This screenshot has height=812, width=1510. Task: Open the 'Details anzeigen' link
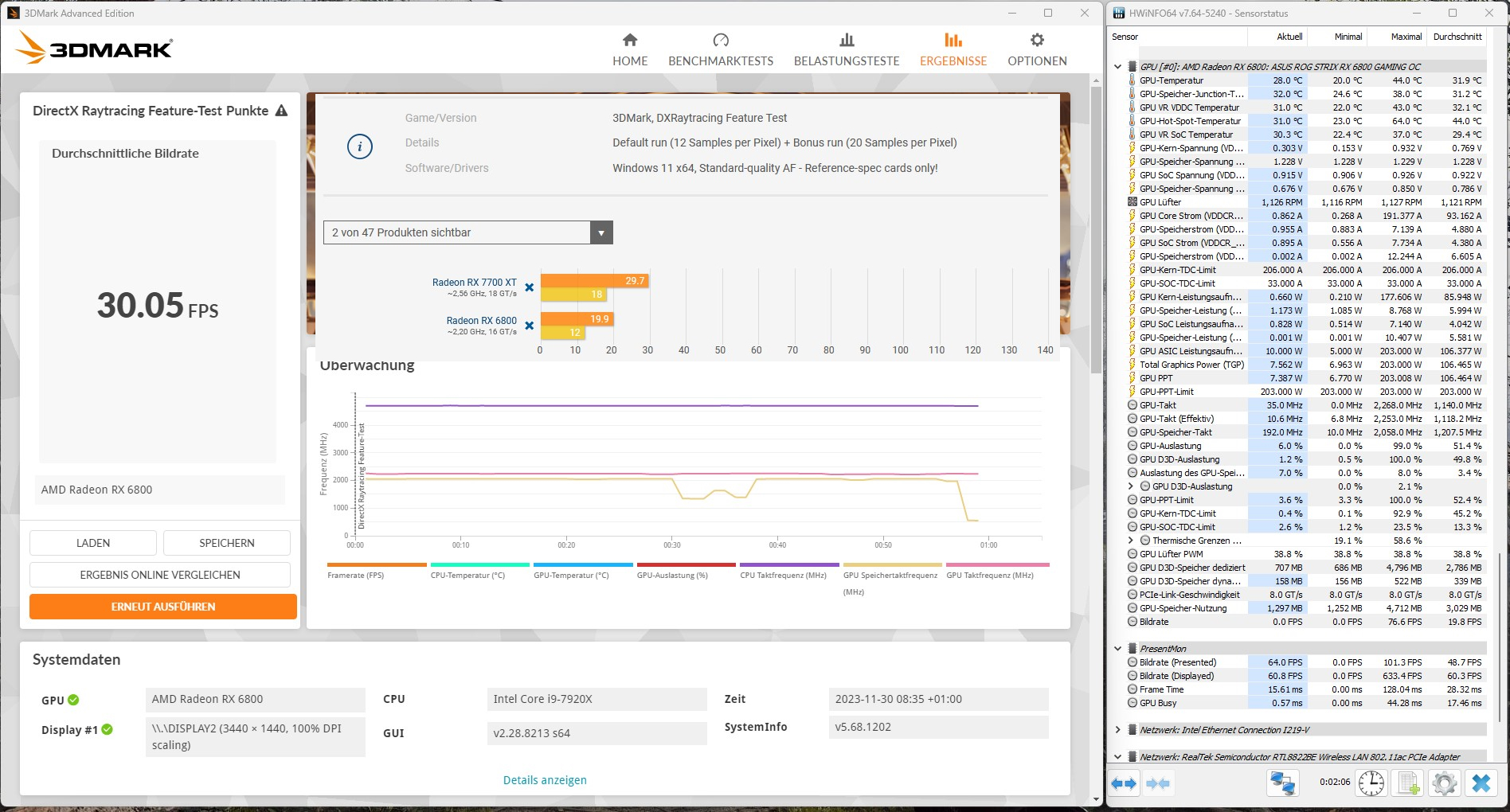tap(545, 780)
